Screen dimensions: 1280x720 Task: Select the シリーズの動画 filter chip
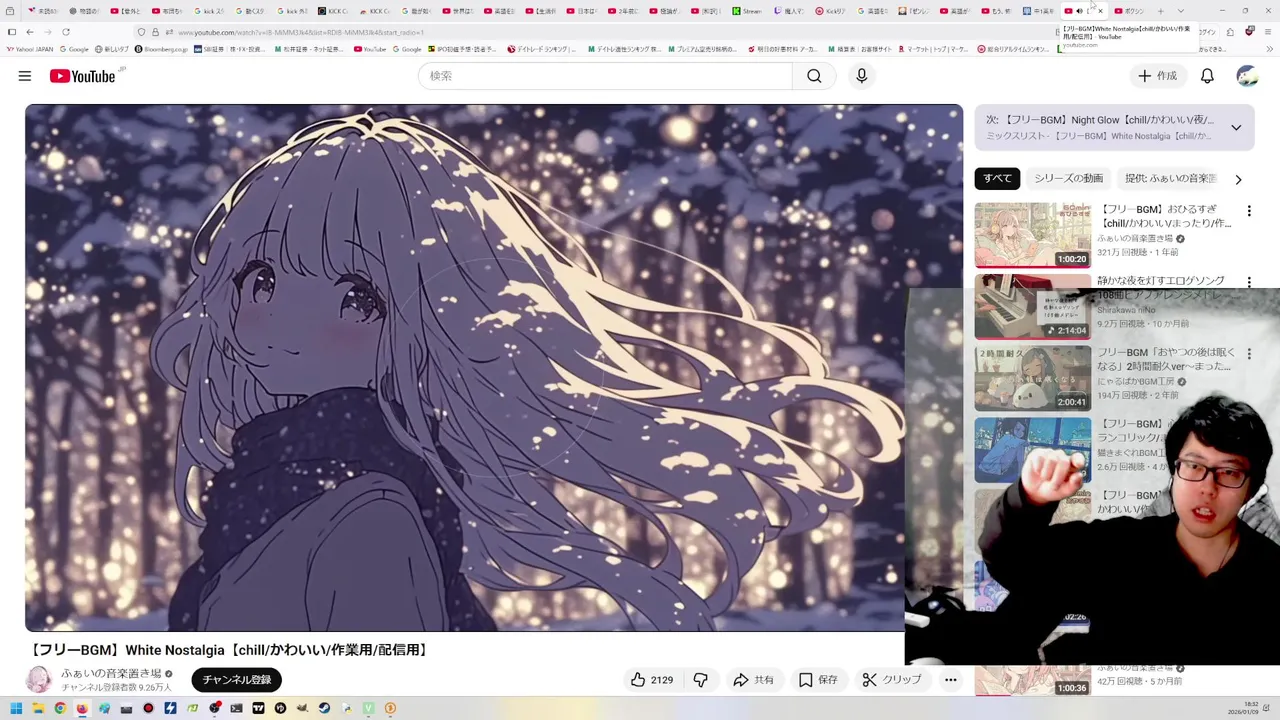pos(1068,179)
